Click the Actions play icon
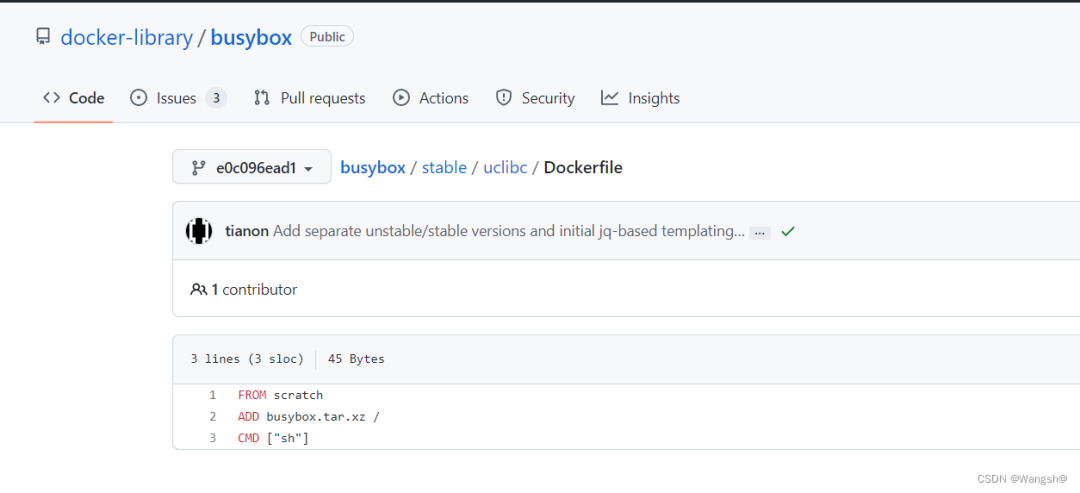The height and width of the screenshot is (493, 1080). pyautogui.click(x=401, y=98)
